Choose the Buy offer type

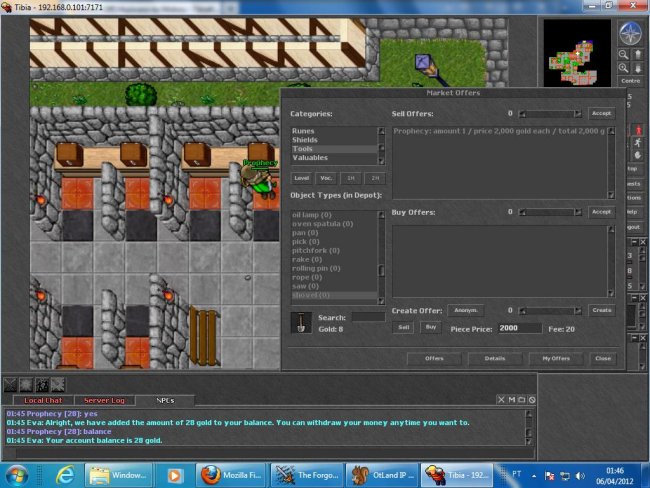pyautogui.click(x=431, y=328)
